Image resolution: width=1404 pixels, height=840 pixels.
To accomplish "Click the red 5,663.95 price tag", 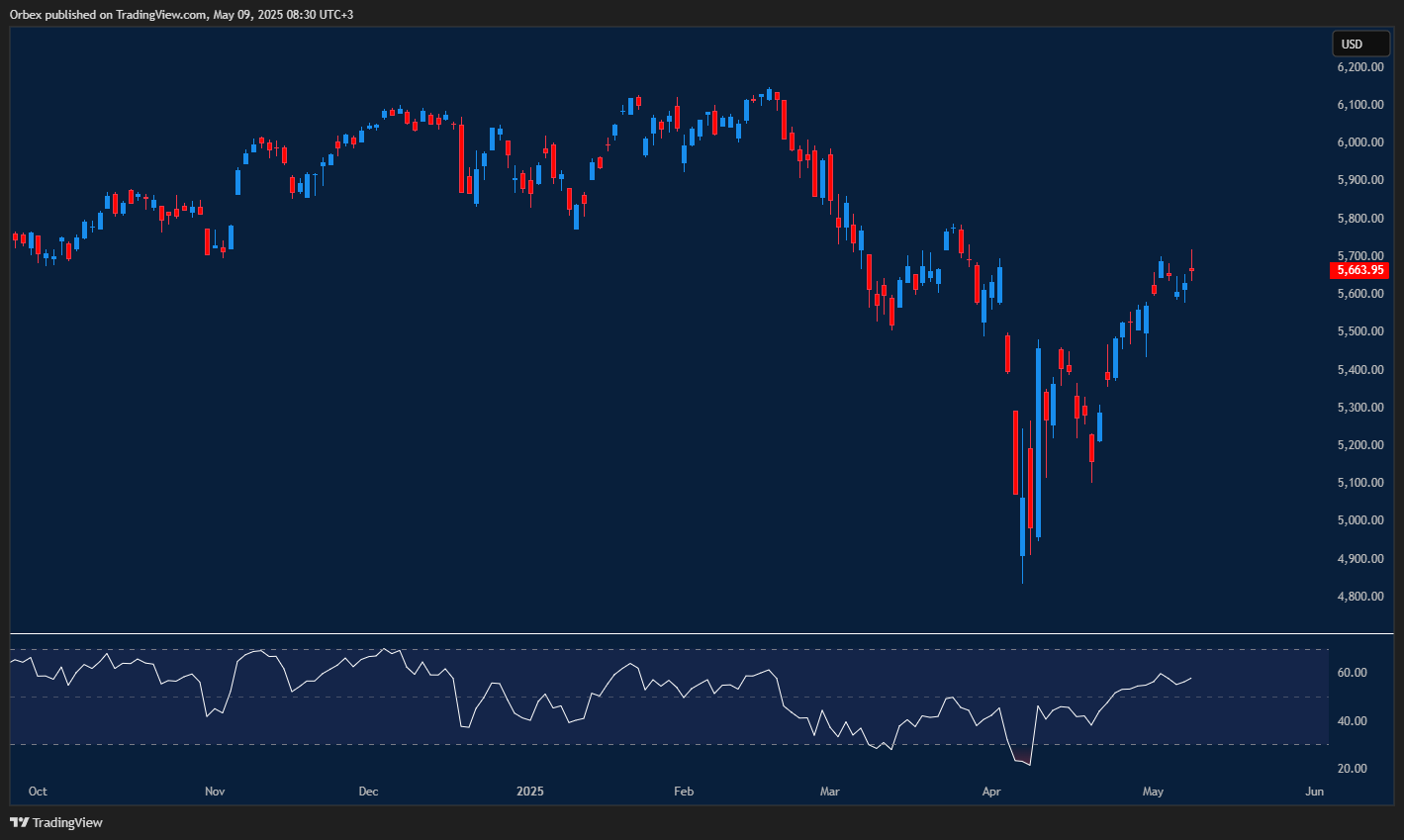I will 1359,269.
